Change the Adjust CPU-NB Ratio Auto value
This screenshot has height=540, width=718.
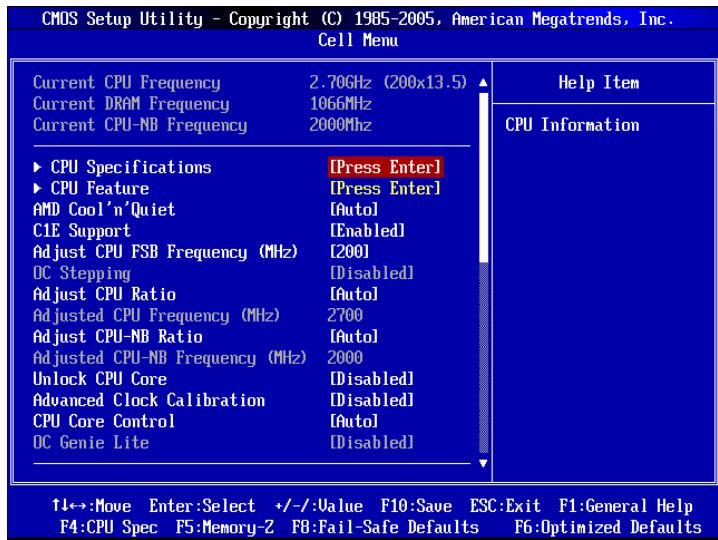(x=353, y=336)
